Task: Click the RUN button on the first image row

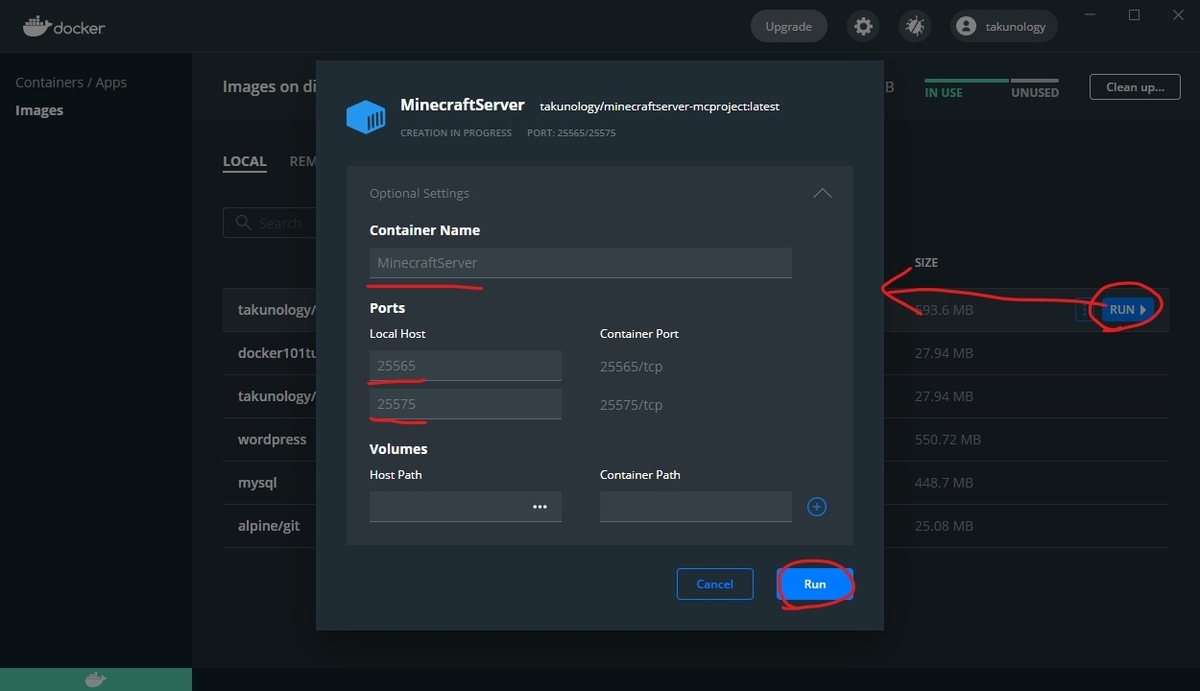Action: click(1128, 310)
